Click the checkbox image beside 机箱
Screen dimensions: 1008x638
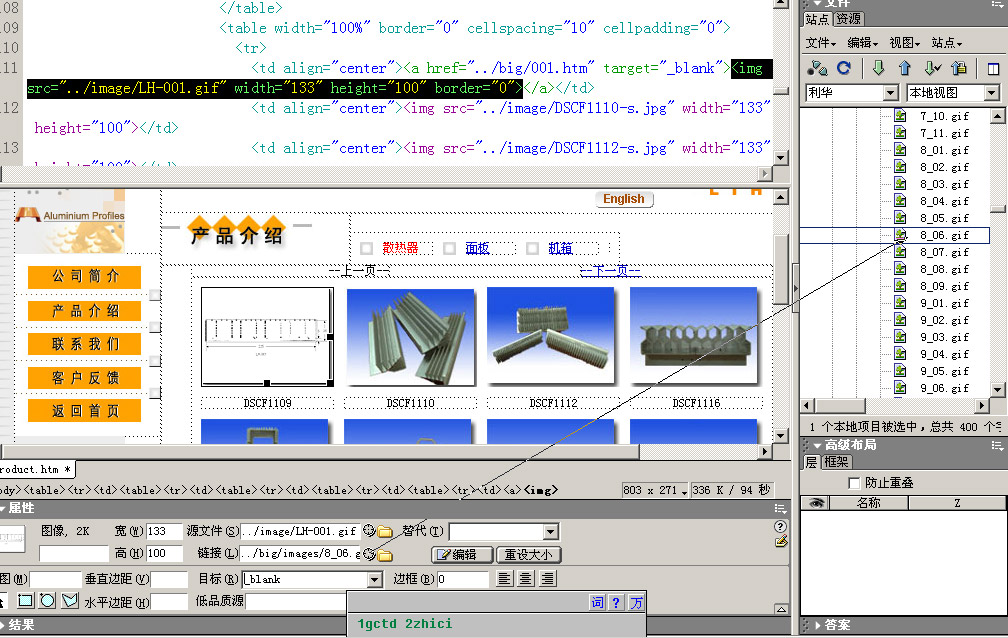533,248
